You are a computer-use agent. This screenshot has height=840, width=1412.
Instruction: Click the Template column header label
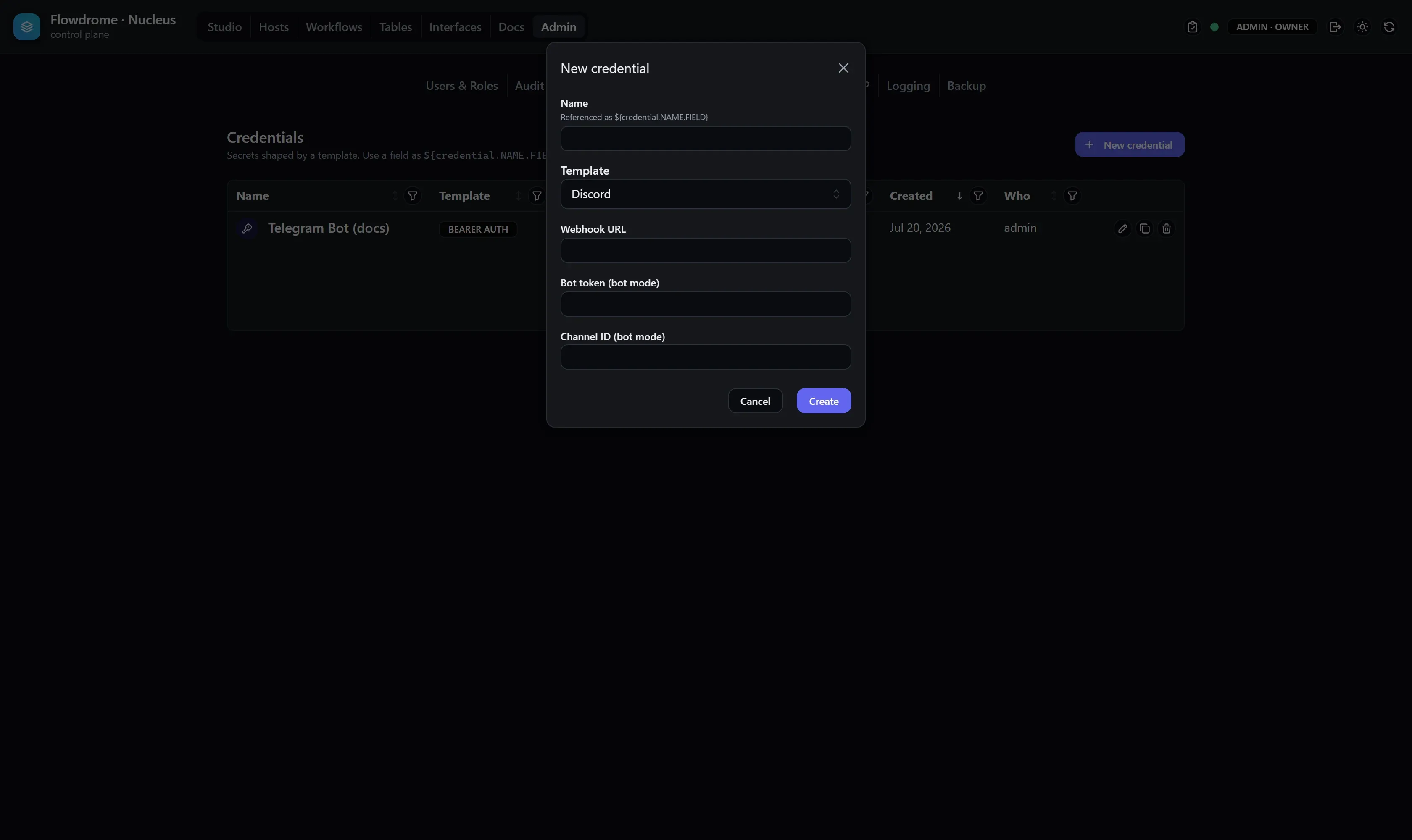464,196
